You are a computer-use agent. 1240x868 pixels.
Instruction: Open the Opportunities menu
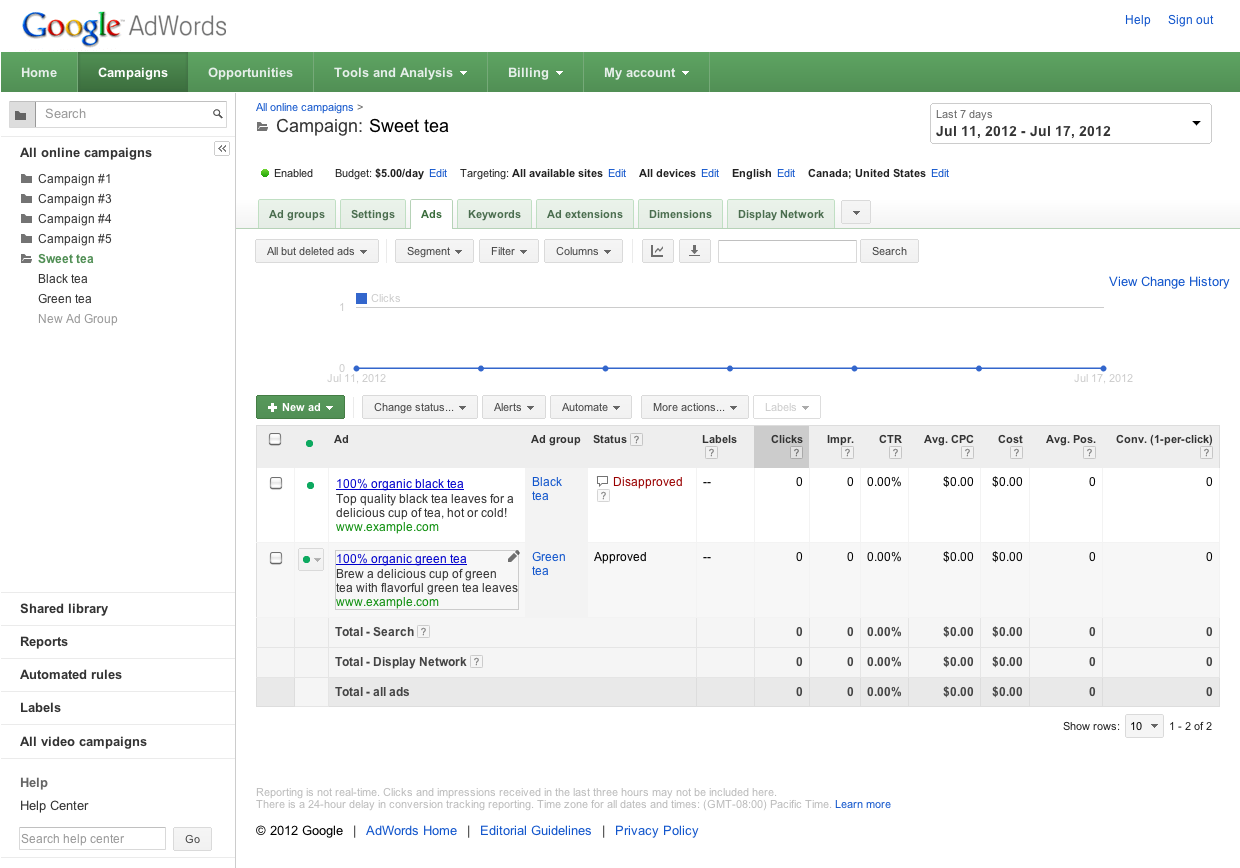coord(250,72)
